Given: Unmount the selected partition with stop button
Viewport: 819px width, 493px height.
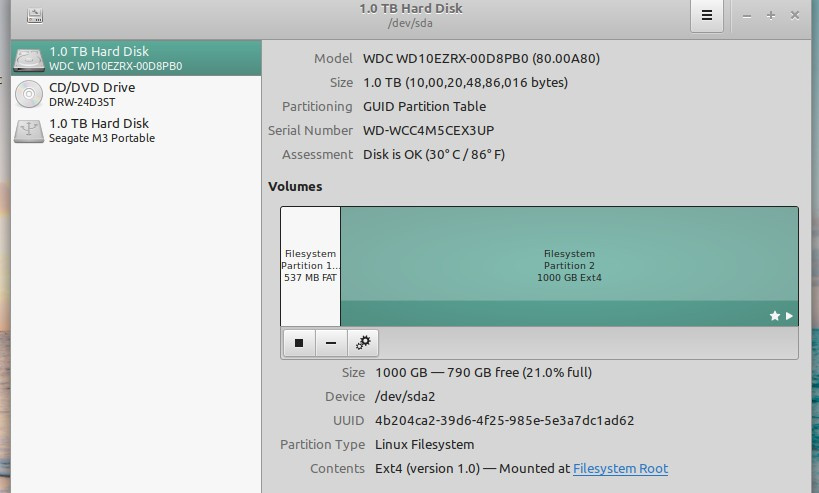Looking at the screenshot, I should tap(299, 343).
